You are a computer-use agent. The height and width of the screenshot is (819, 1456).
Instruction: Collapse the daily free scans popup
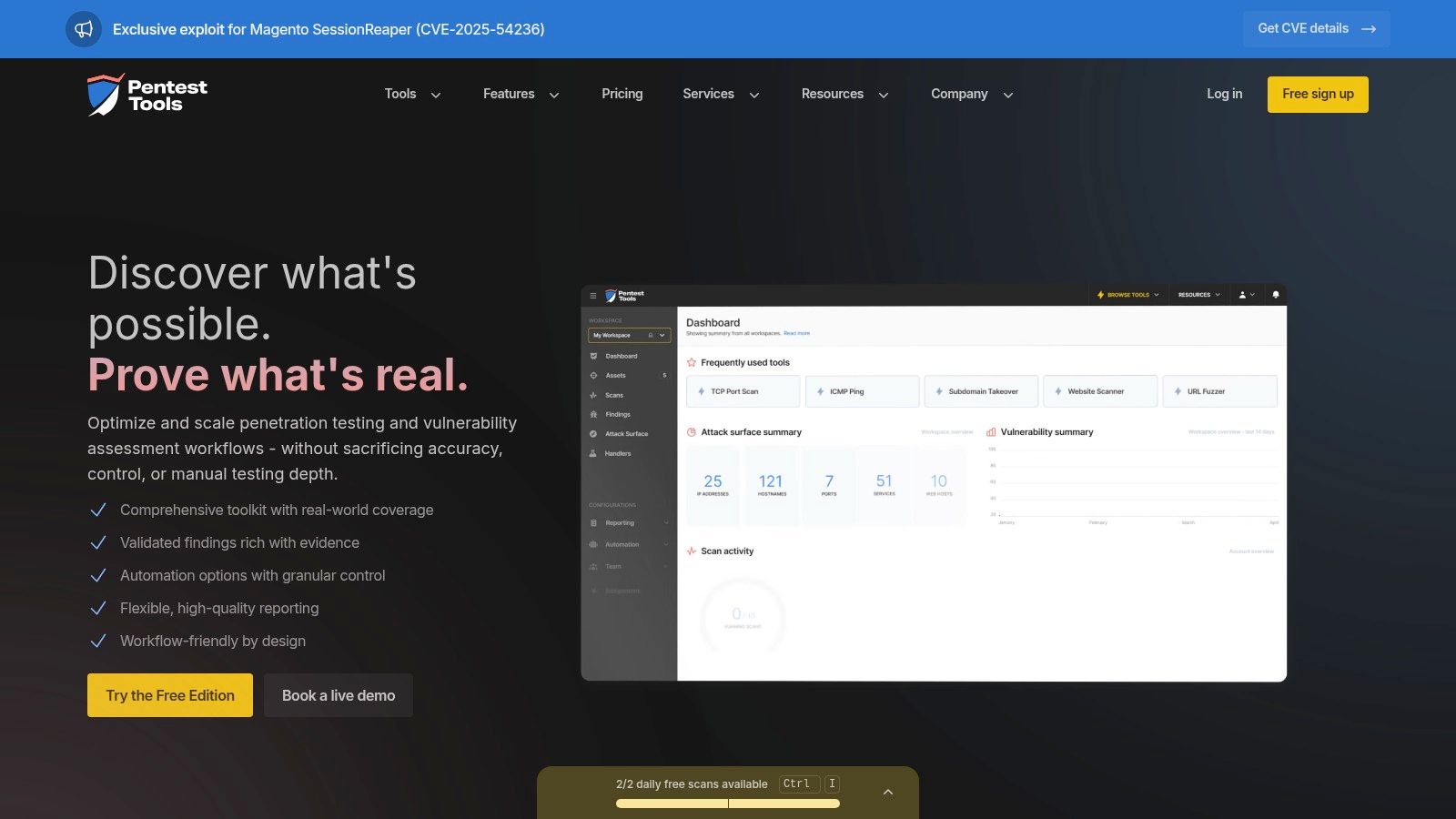pos(888,792)
